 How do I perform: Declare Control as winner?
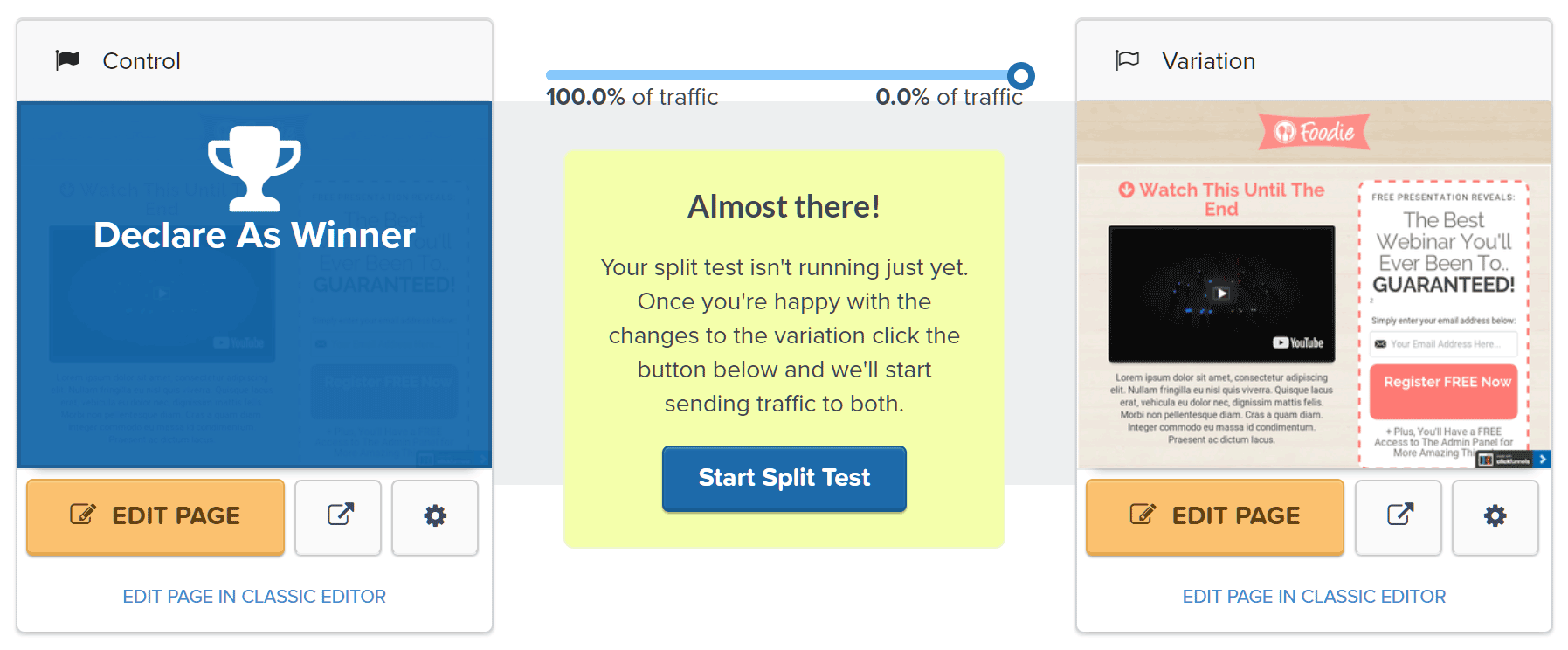(x=254, y=235)
